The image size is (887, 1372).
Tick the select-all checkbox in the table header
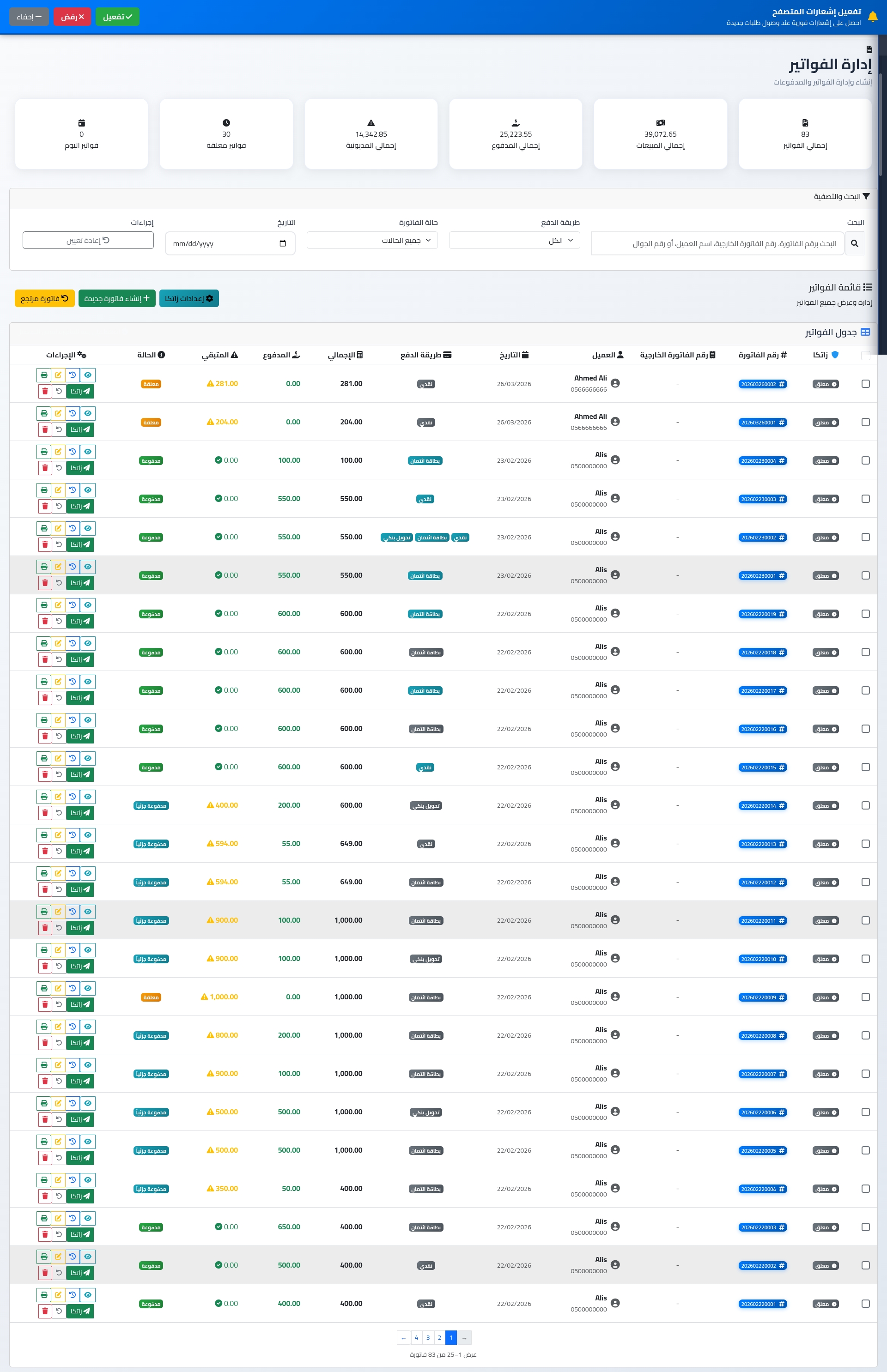(x=865, y=355)
